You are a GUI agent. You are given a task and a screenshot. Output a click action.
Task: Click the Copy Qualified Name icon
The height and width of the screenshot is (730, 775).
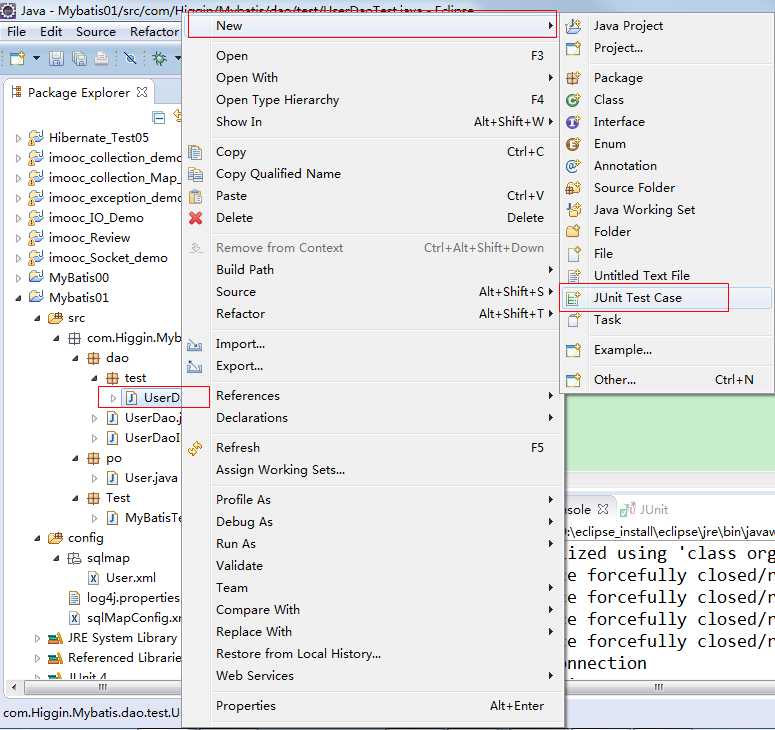click(196, 174)
